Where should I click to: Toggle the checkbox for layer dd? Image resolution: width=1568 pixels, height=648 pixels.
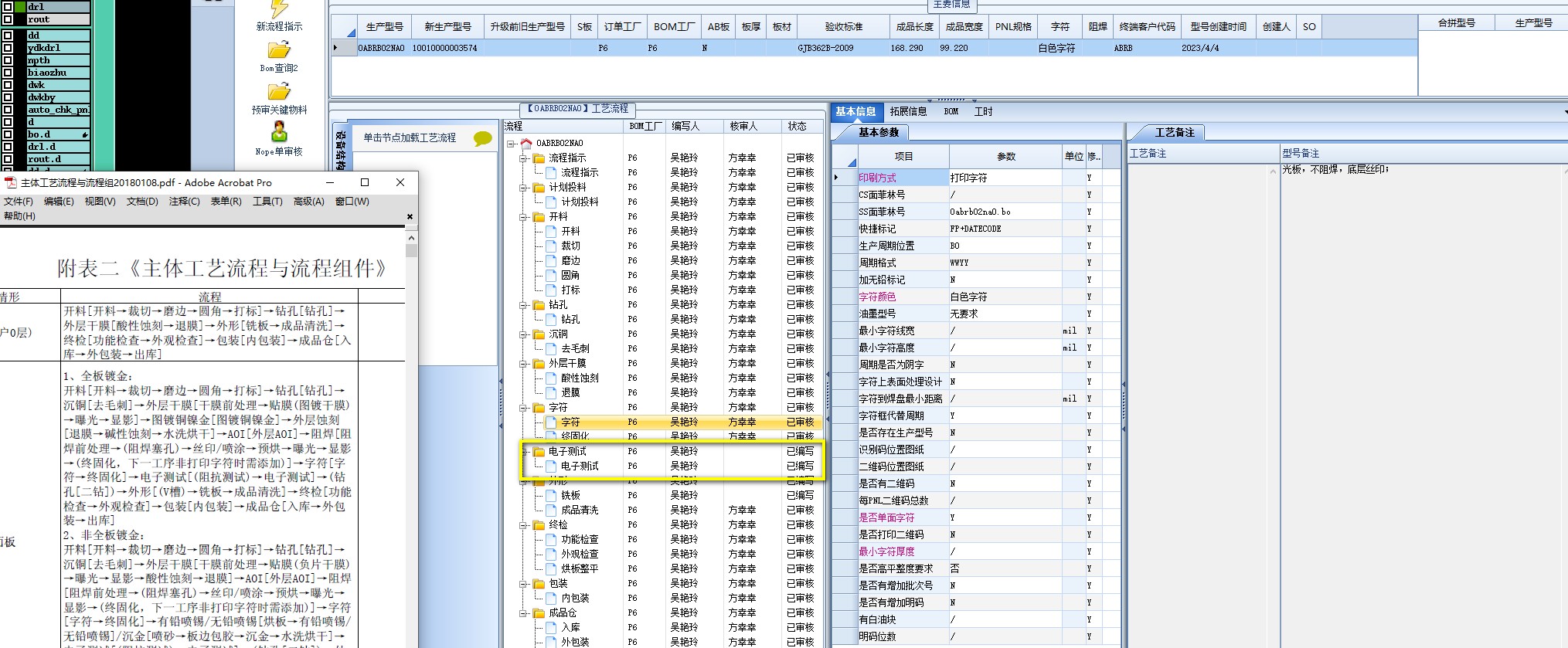(8, 35)
